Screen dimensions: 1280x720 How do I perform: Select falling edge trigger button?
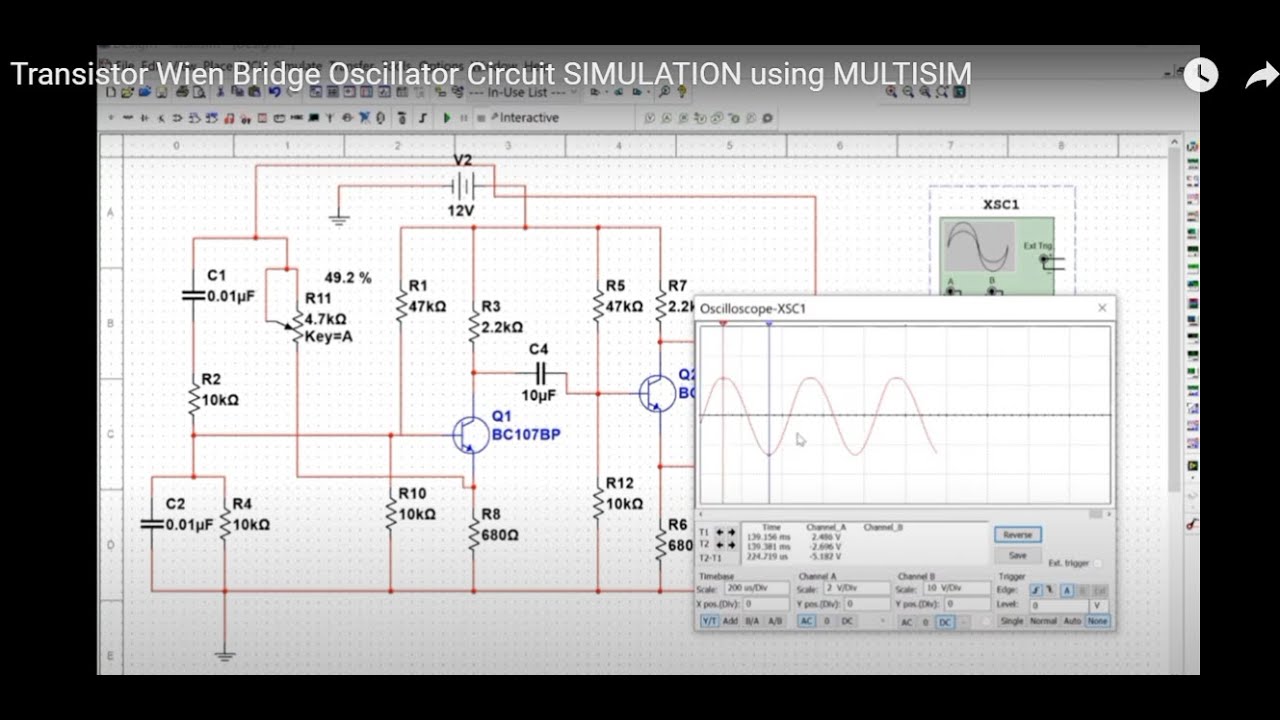[1050, 590]
